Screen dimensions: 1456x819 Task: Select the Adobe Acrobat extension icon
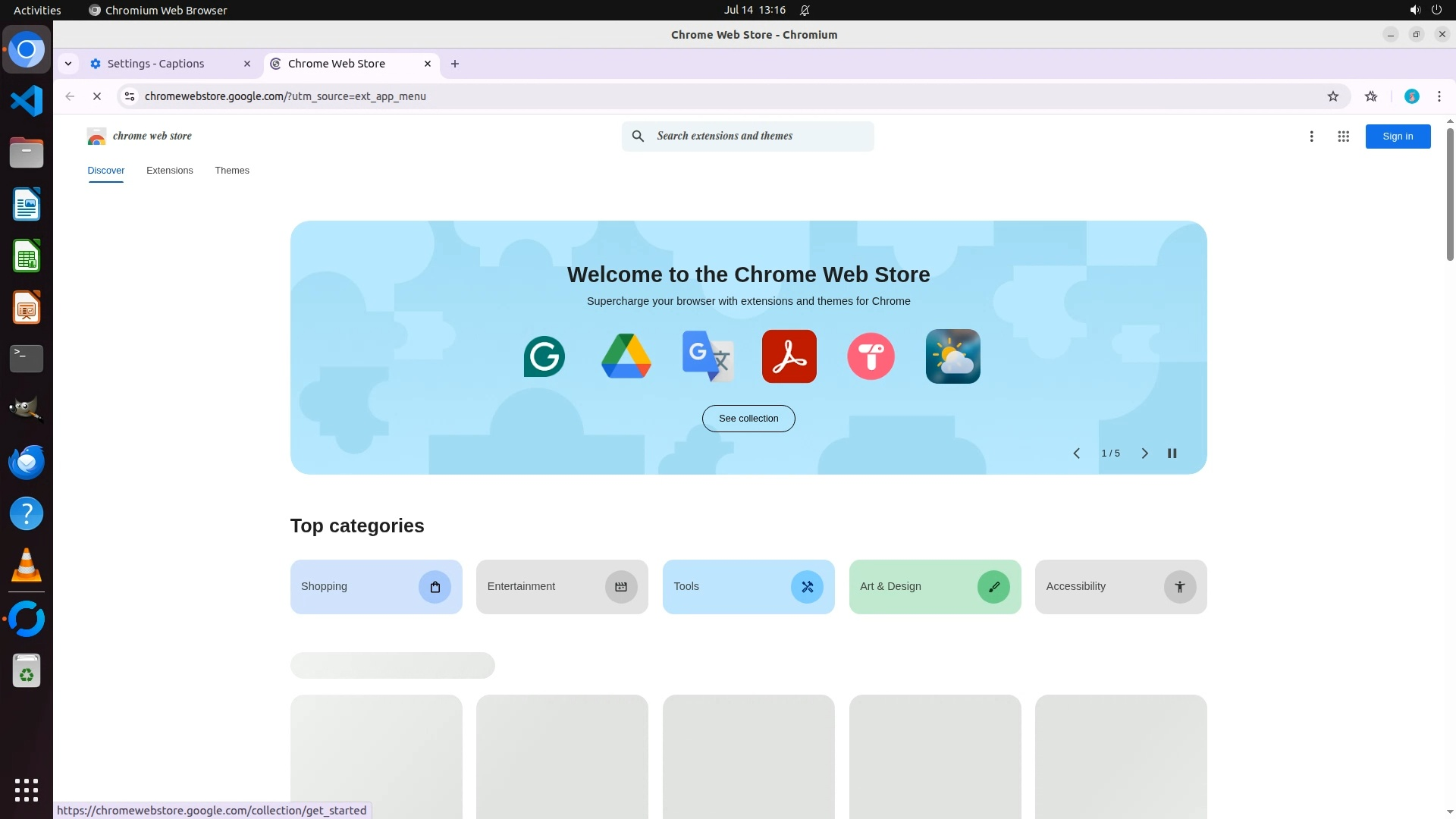pos(789,356)
